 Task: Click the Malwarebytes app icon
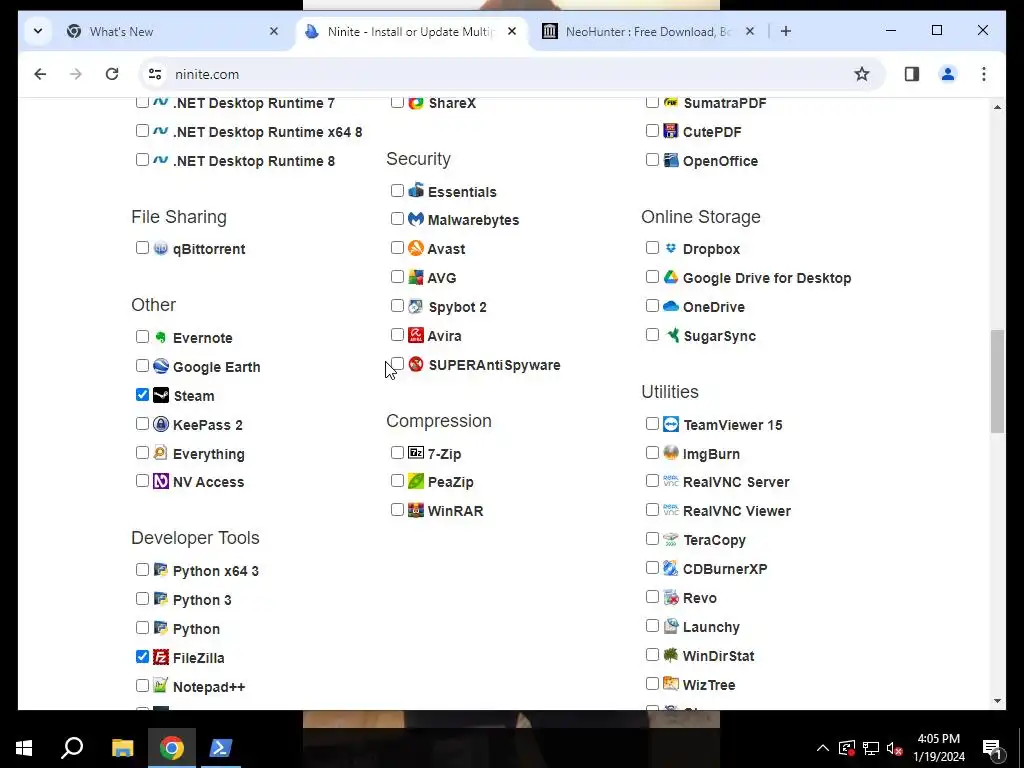tap(416, 219)
